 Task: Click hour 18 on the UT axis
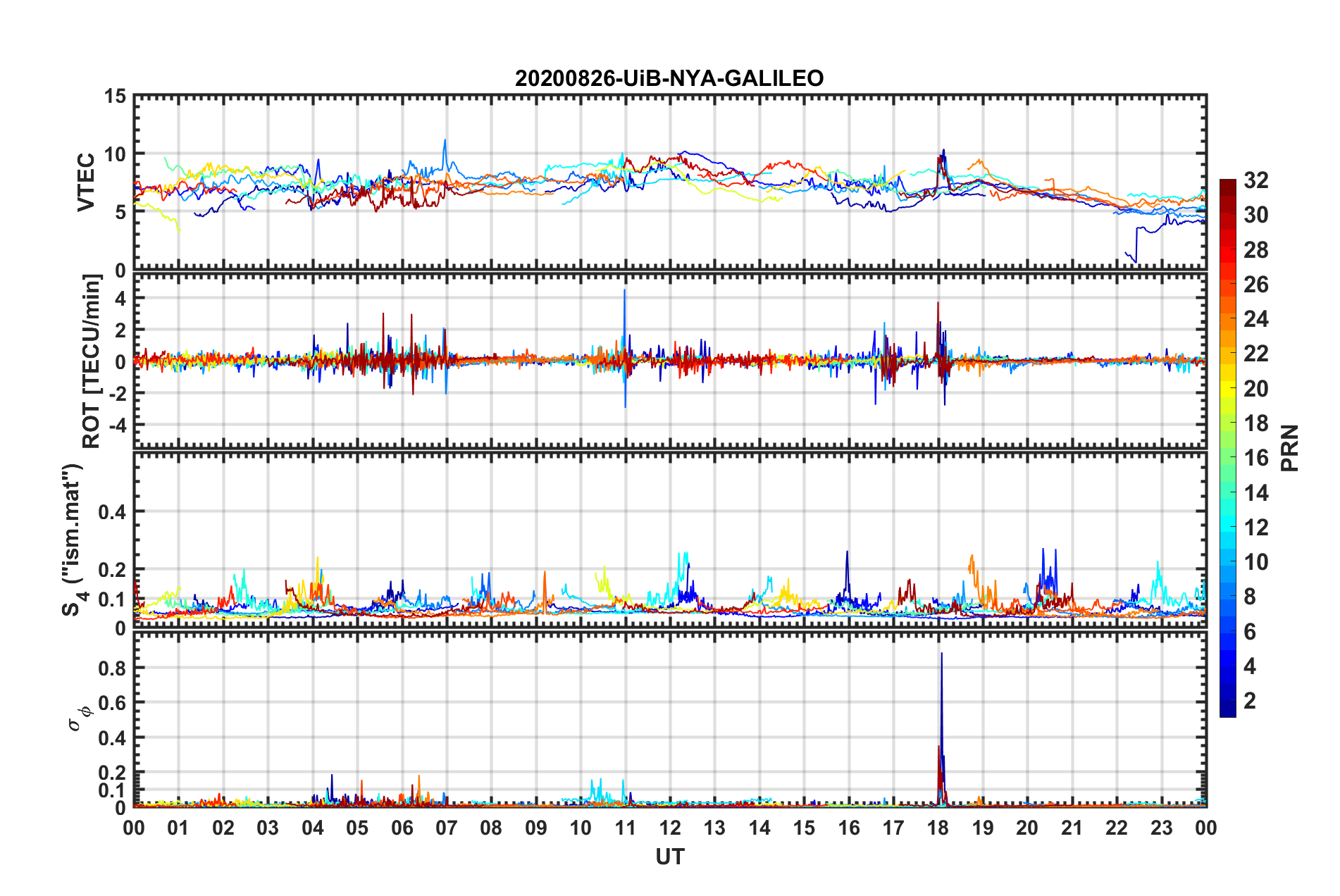click(938, 828)
